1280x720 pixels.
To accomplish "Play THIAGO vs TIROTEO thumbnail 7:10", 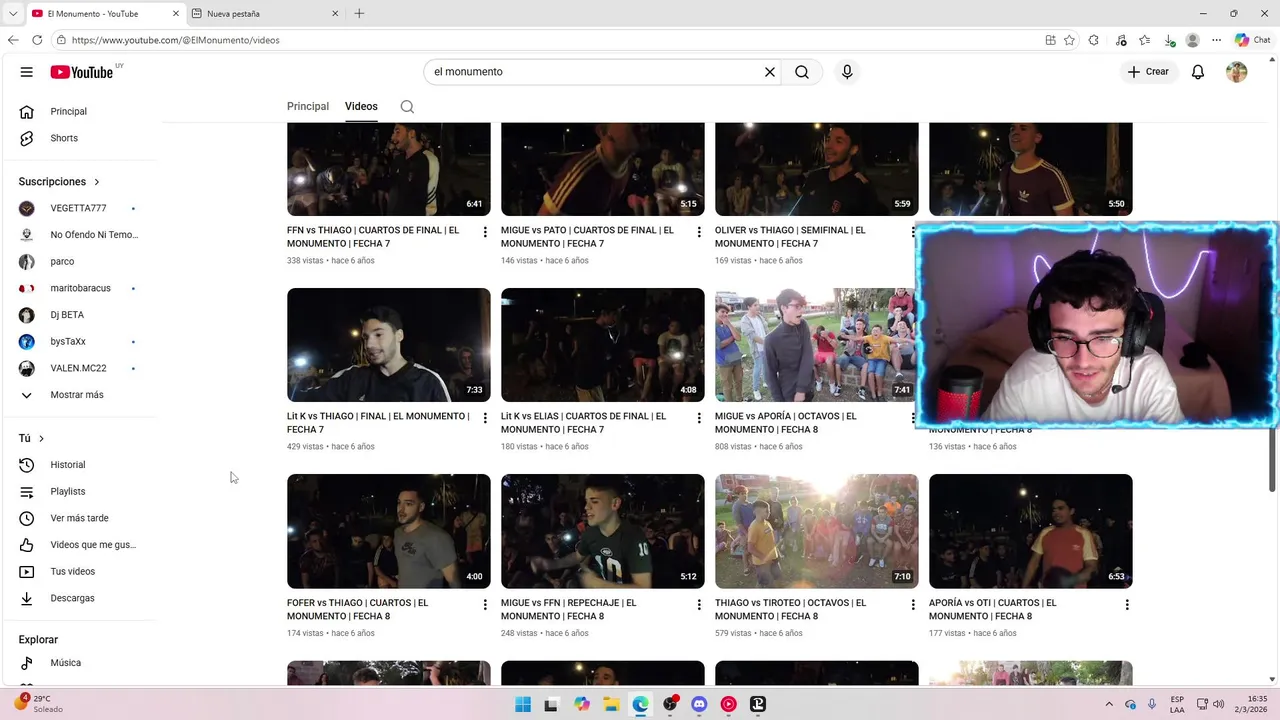I will coord(817,531).
